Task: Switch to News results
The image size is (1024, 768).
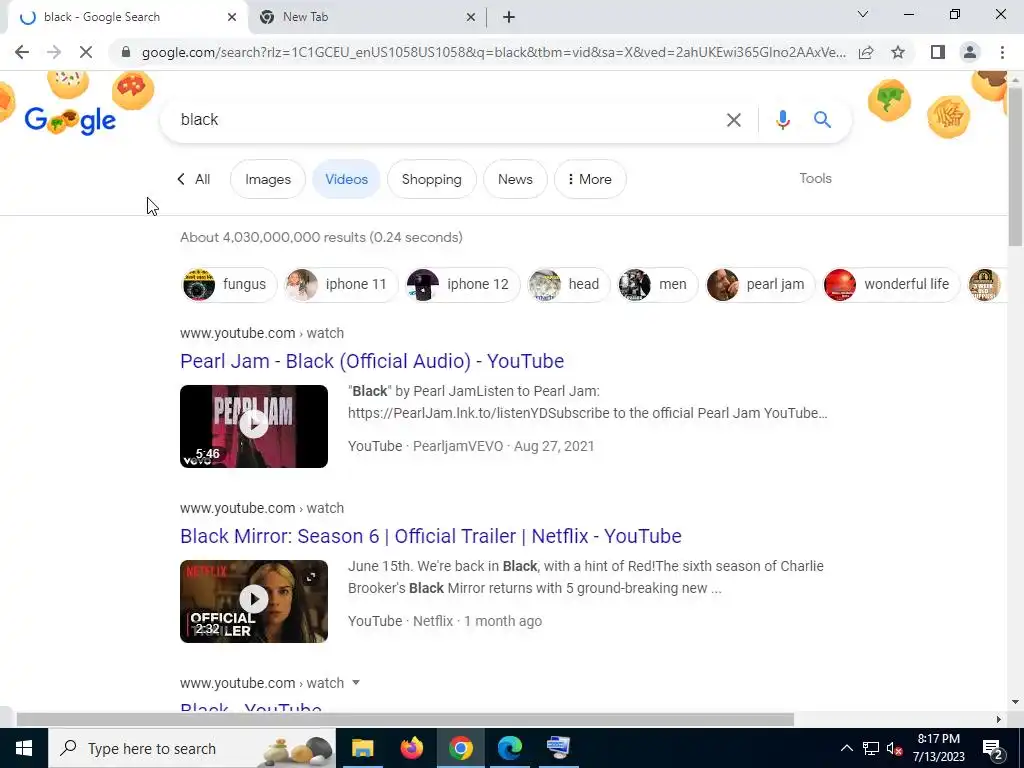Action: 515,179
